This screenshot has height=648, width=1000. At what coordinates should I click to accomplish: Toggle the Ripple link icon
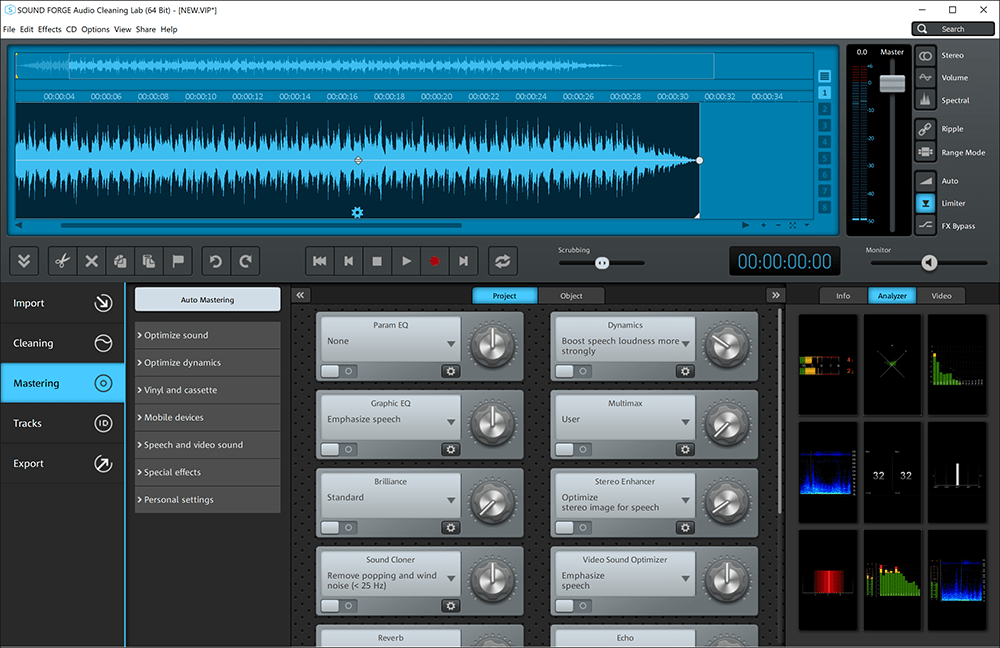(925, 129)
